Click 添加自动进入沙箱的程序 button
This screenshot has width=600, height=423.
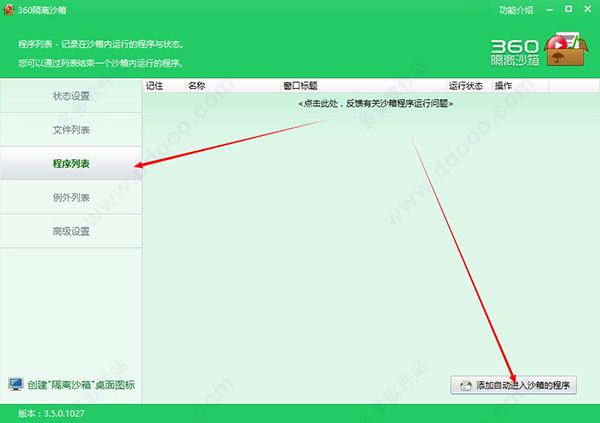514,385
